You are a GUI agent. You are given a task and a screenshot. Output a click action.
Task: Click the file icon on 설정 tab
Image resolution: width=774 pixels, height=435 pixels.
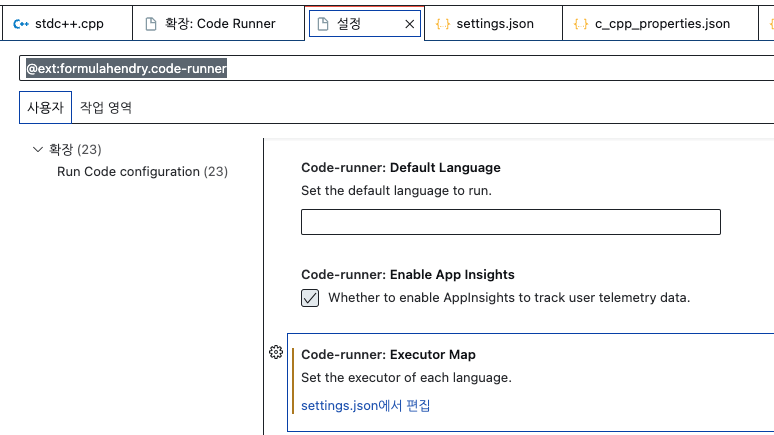(322, 24)
